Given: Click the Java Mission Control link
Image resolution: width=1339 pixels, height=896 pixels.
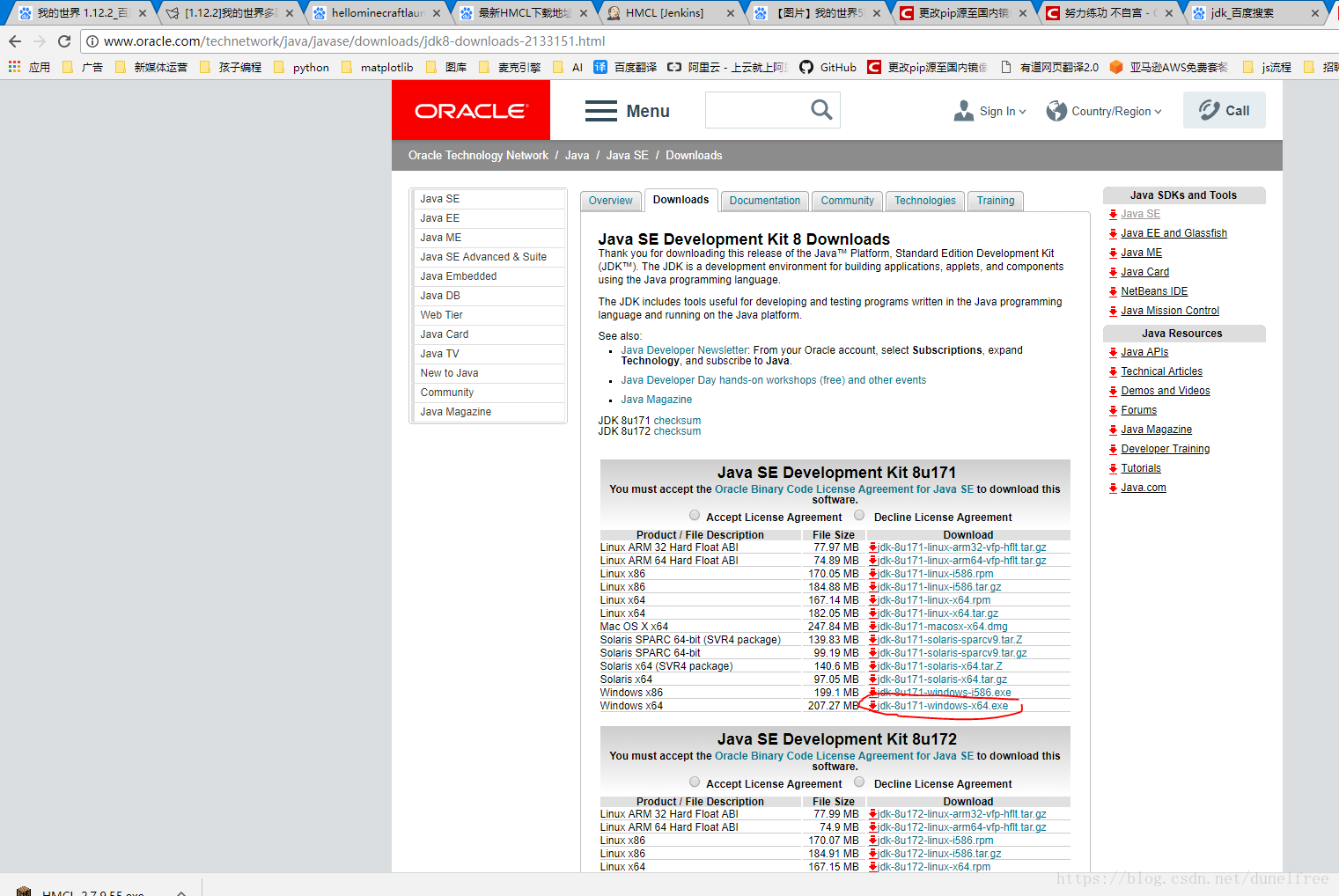Looking at the screenshot, I should pos(1170,311).
